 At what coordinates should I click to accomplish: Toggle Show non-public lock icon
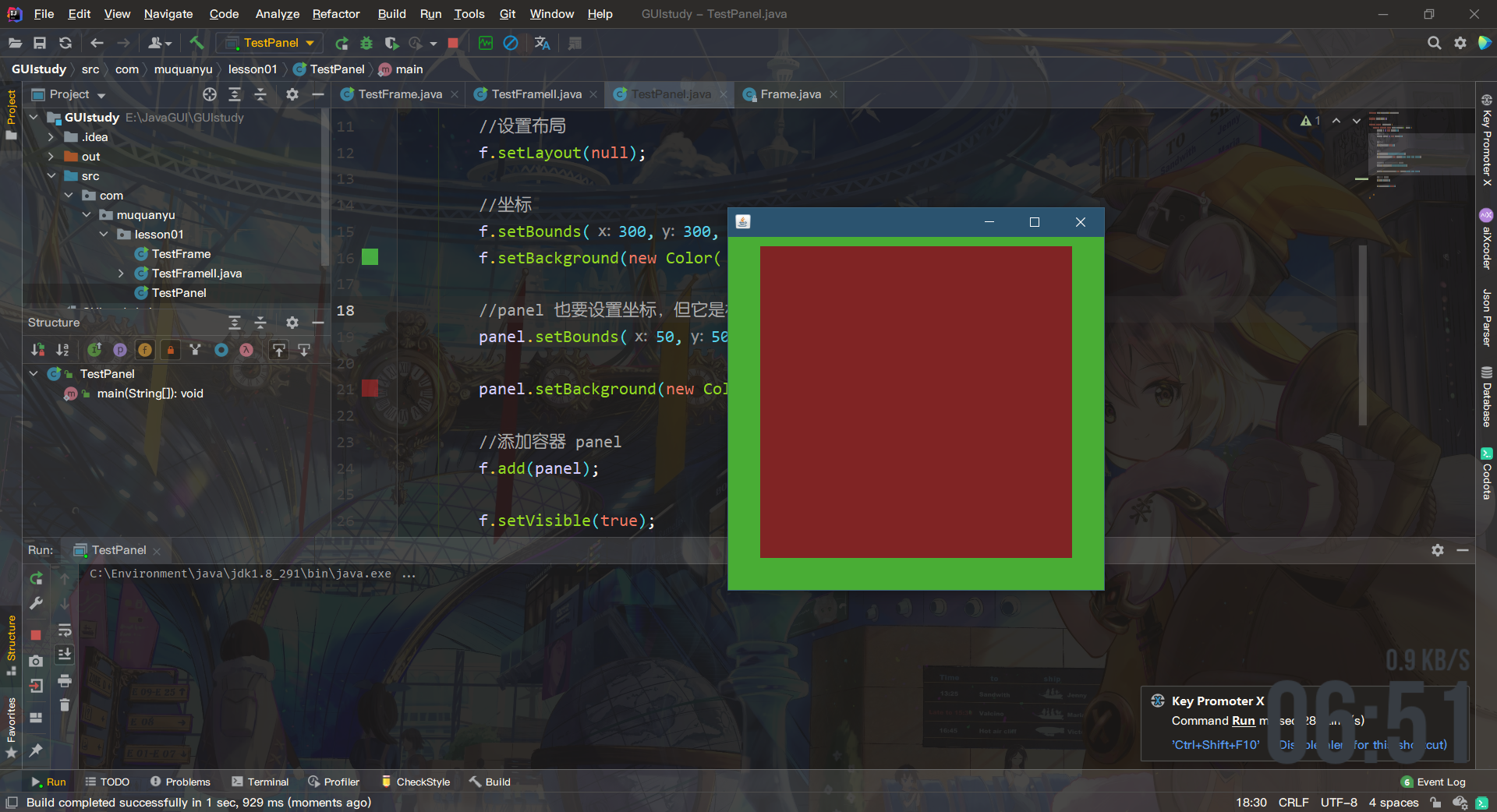click(x=170, y=350)
